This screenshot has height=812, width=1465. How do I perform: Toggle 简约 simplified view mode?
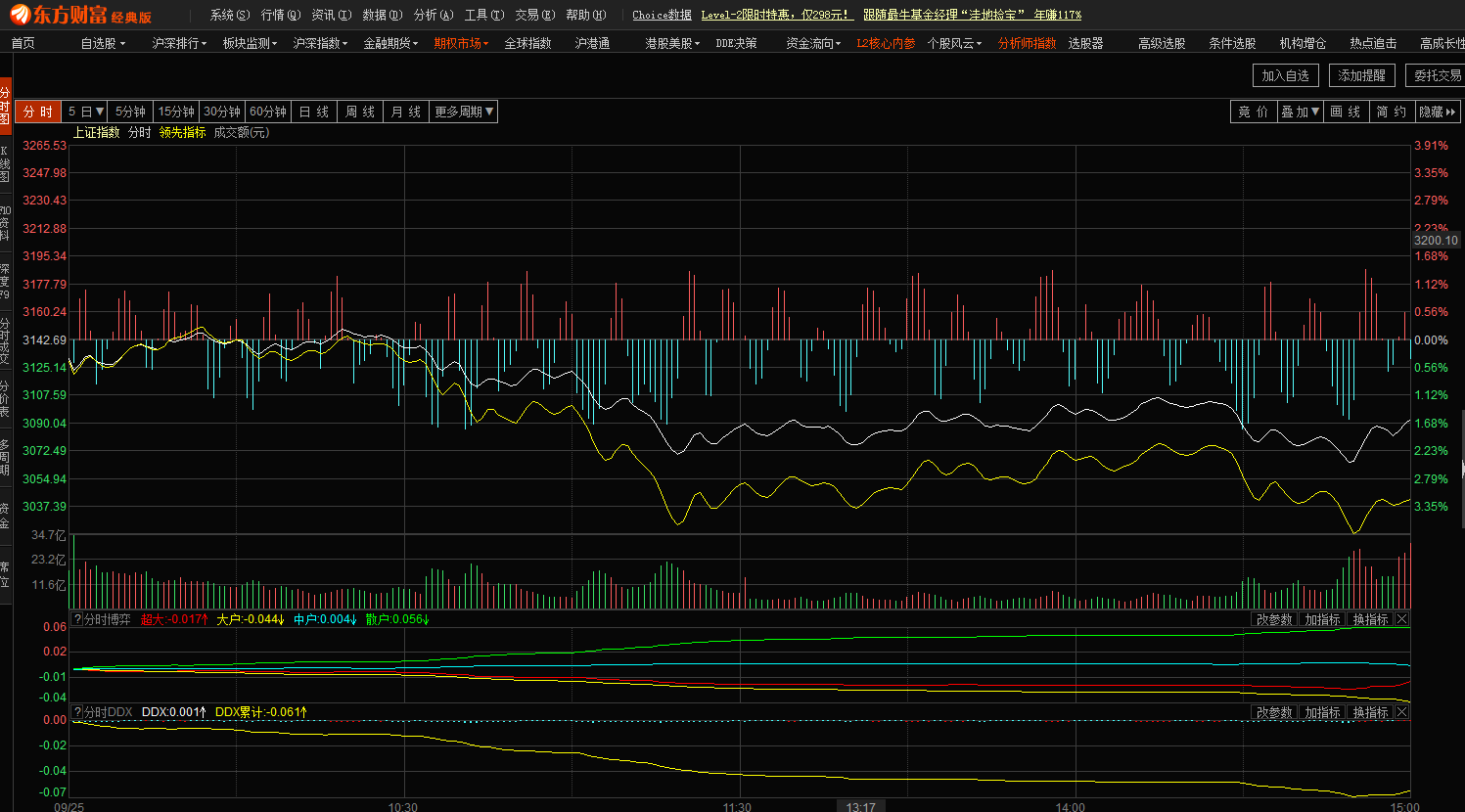point(1391,113)
